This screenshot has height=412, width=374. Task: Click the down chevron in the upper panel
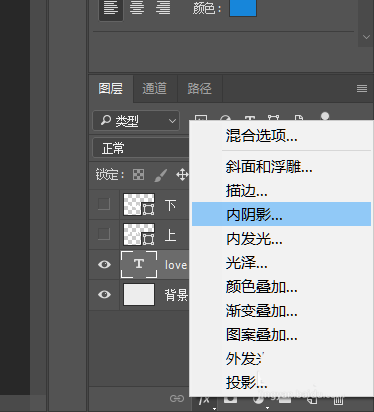coord(366,37)
